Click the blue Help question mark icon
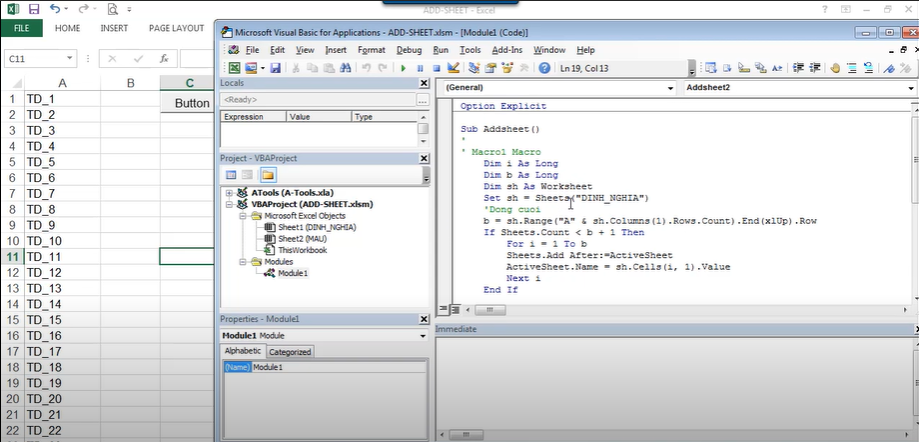Screen dimensions: 919x442 [x=544, y=68]
